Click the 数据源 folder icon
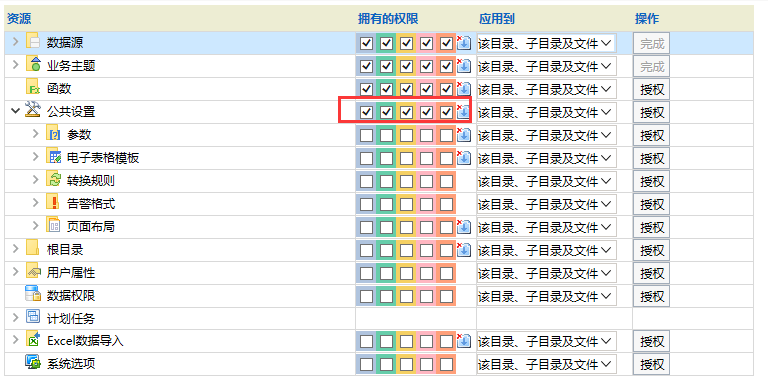This screenshot has height=388, width=768. click(33, 41)
